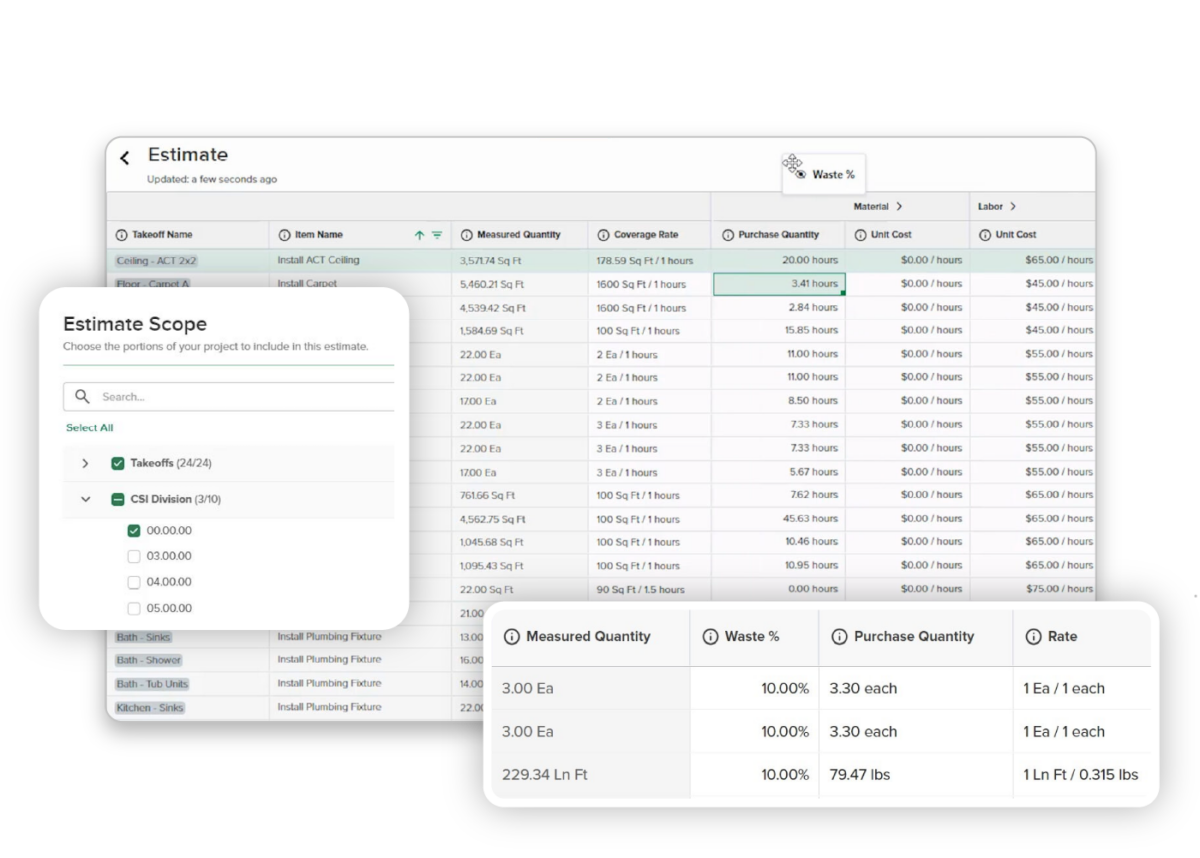Collapse the CSI Division list
The width and height of the screenshot is (1200, 858).
[85, 499]
